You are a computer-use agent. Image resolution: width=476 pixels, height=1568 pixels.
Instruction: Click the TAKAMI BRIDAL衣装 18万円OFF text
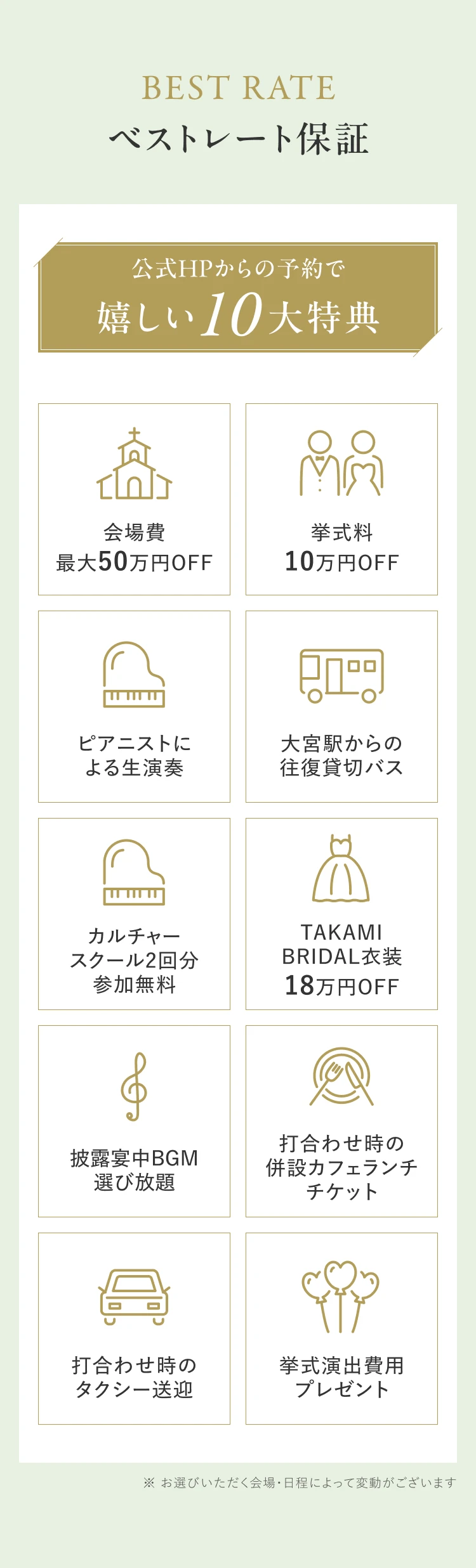tap(341, 959)
